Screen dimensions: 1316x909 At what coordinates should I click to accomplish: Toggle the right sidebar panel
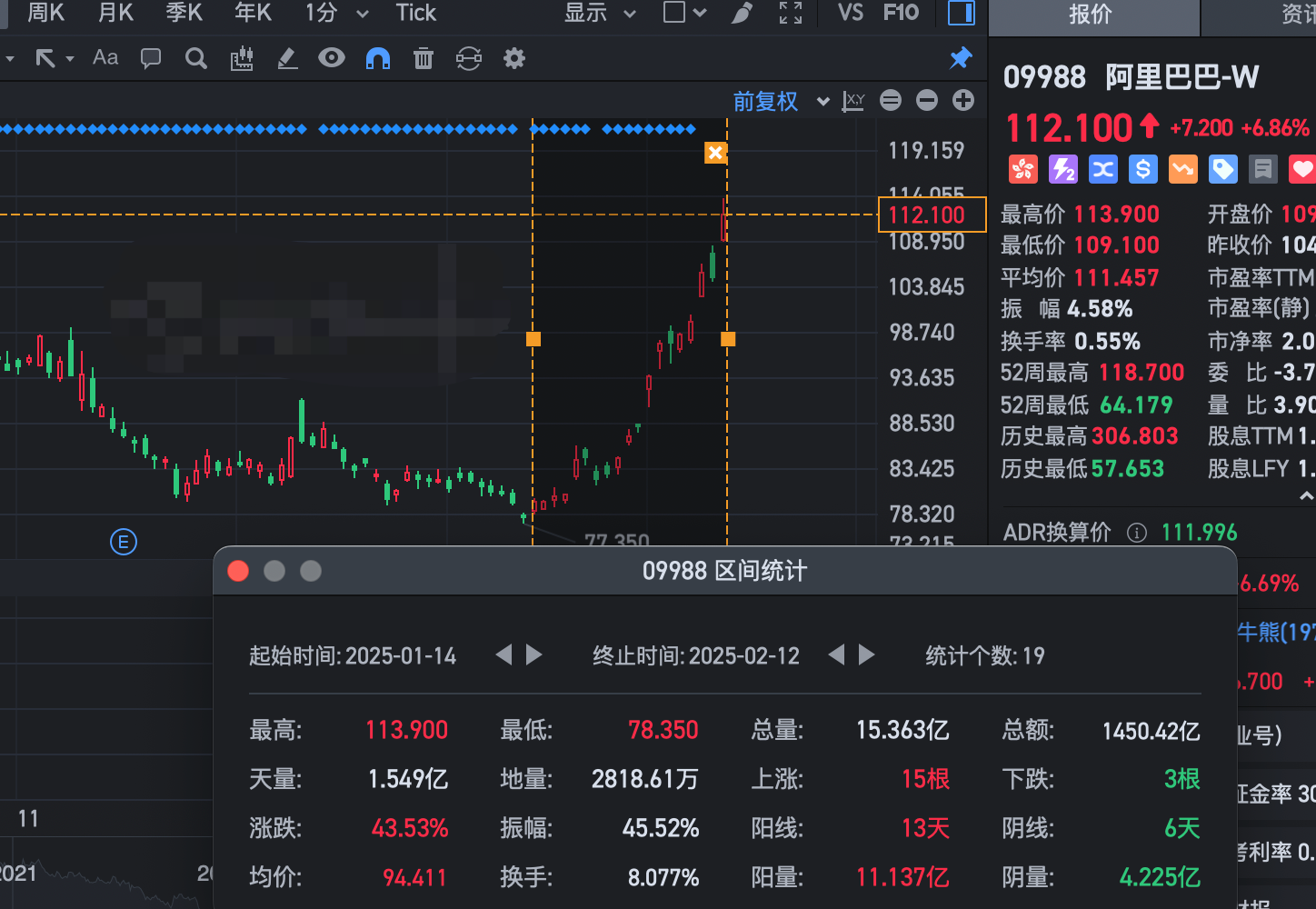tap(962, 13)
